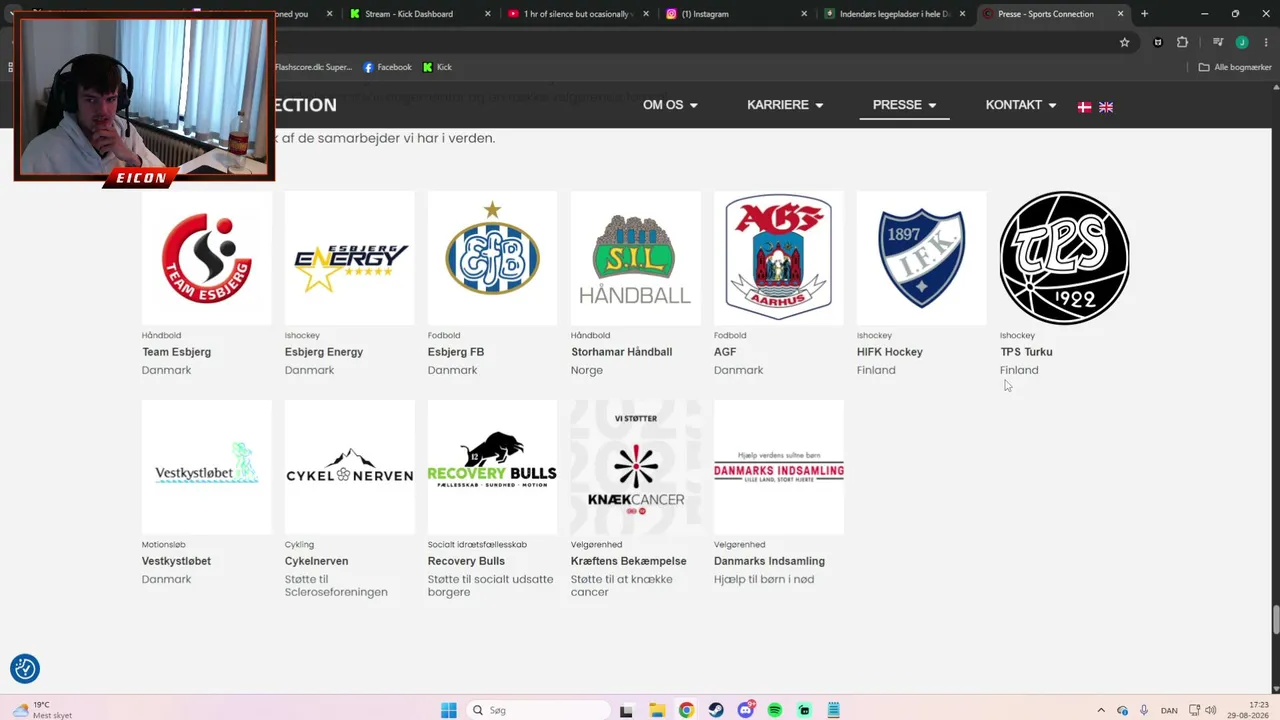
Task: Switch to Indendørs legepladser tab
Action: coord(895,14)
